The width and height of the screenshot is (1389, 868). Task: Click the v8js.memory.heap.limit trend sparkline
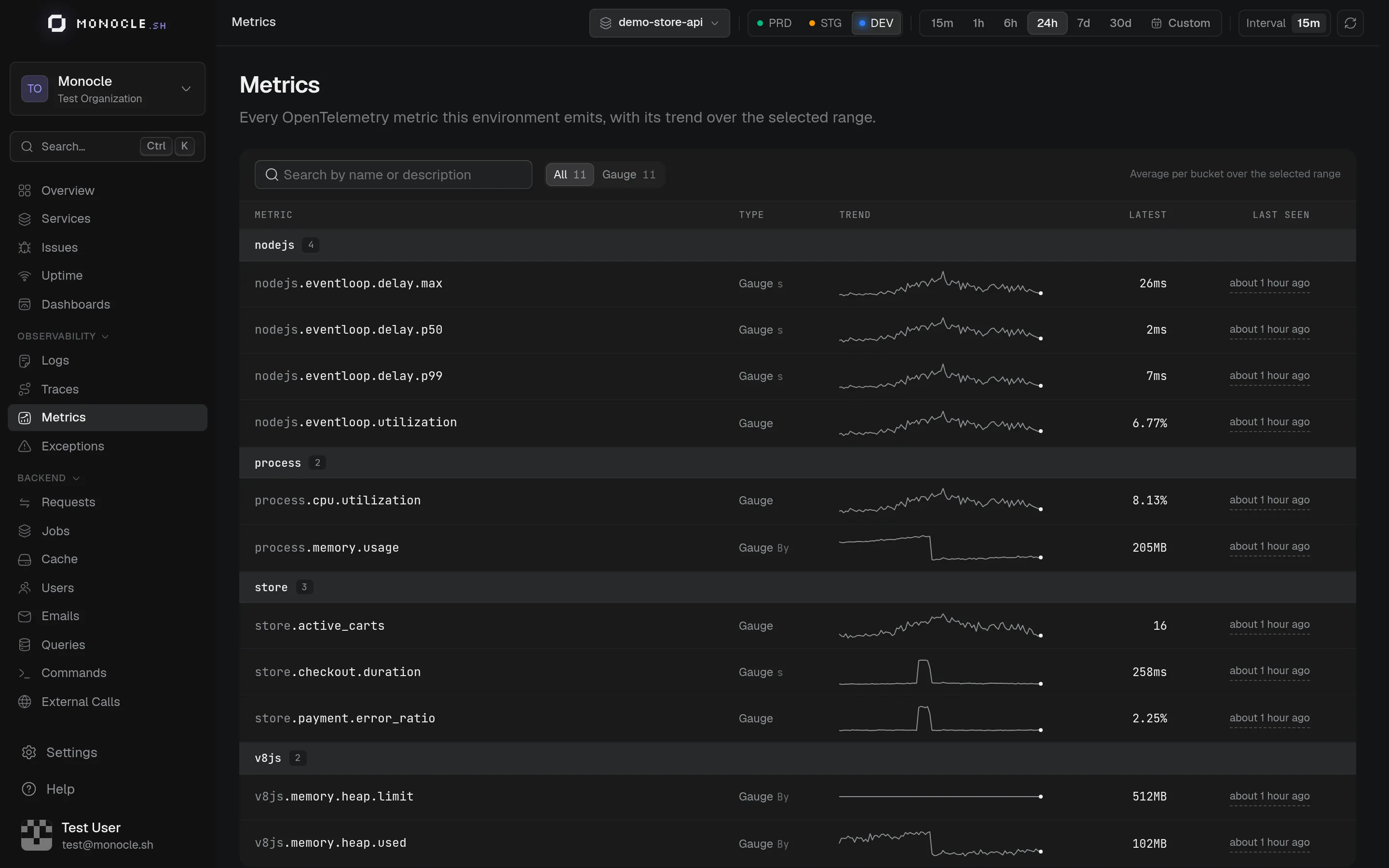(x=941, y=796)
